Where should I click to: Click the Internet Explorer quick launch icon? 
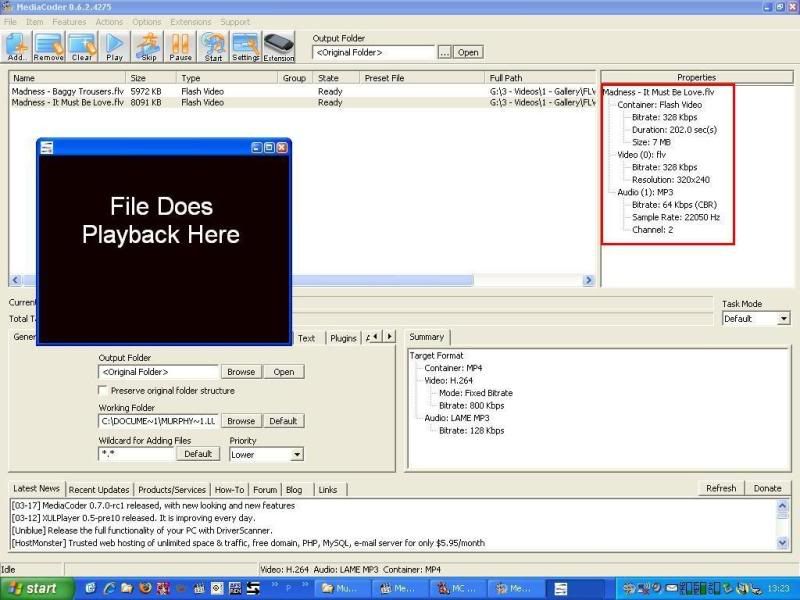point(109,588)
